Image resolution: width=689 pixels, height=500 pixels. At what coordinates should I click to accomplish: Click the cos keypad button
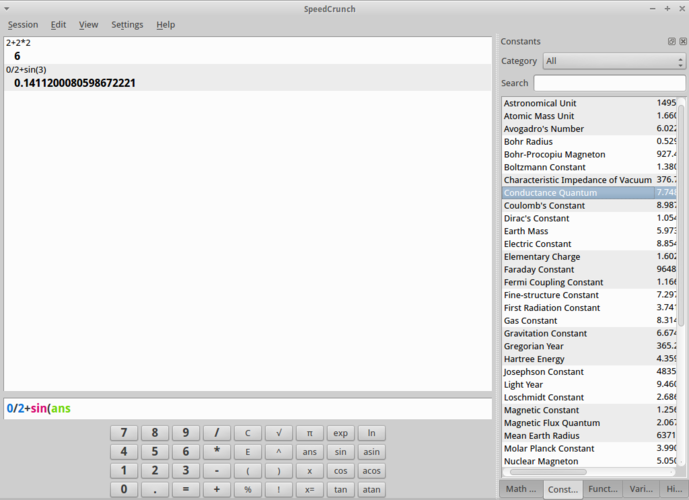341,471
